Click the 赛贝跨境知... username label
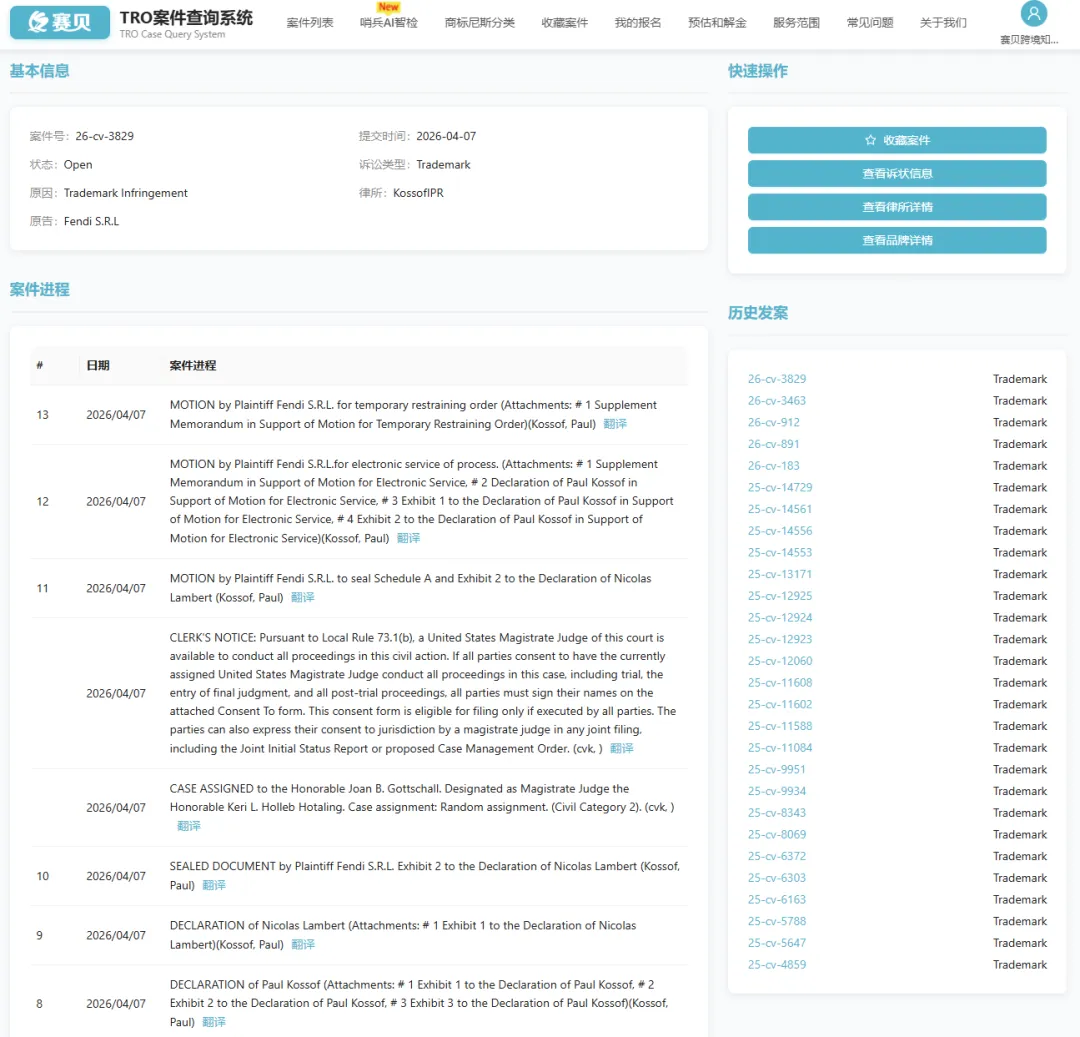The width and height of the screenshot is (1080, 1037). click(1029, 40)
